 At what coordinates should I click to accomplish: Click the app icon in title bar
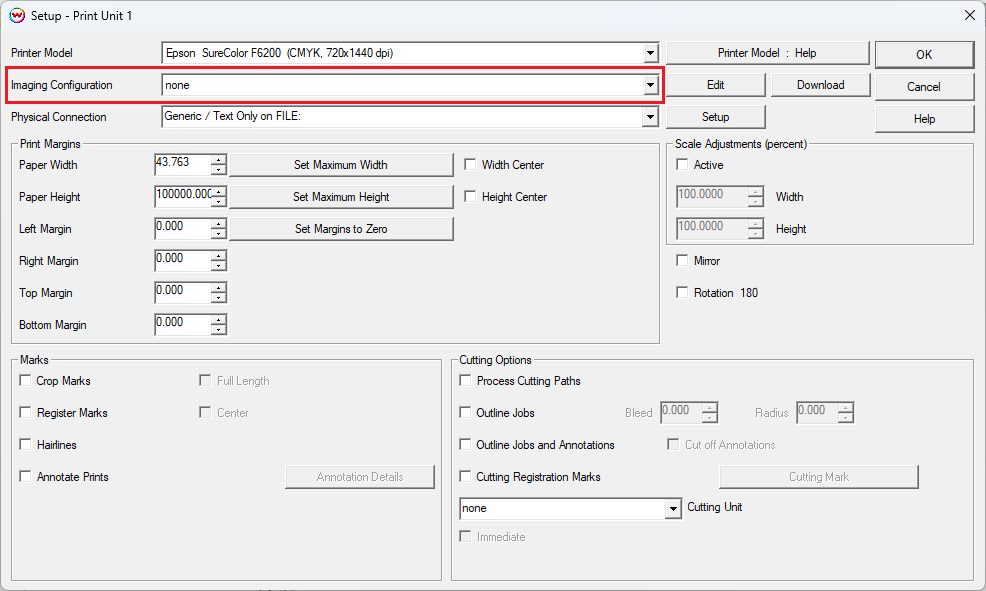17,16
